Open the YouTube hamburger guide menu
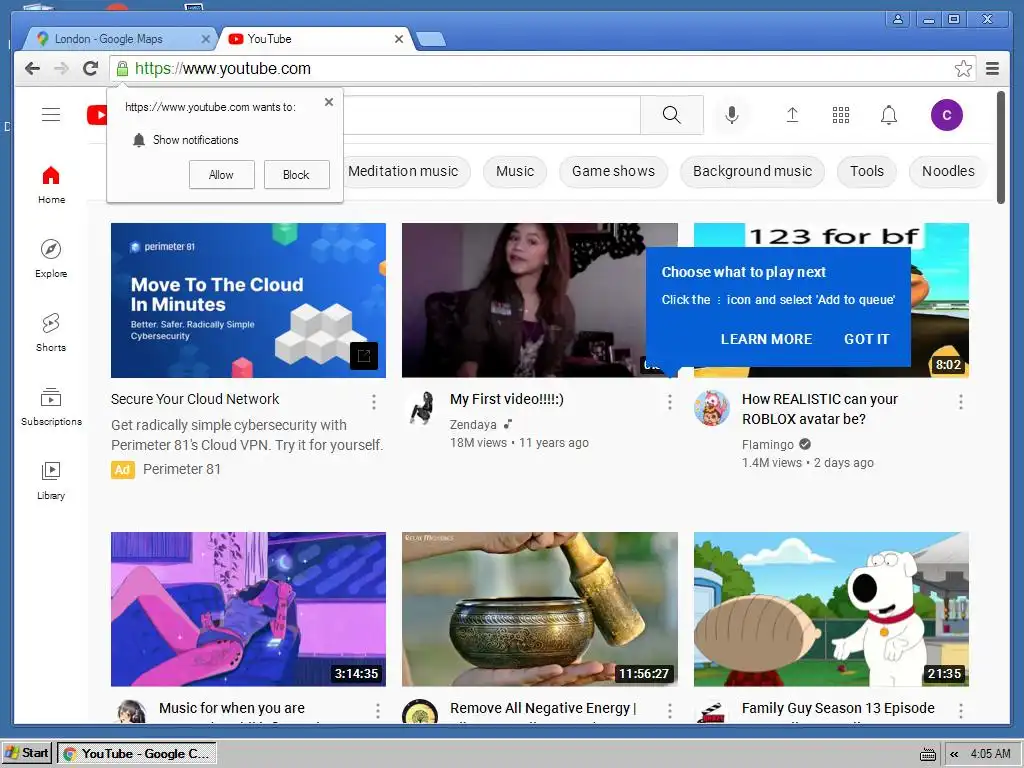The height and width of the screenshot is (768, 1024). 51,115
